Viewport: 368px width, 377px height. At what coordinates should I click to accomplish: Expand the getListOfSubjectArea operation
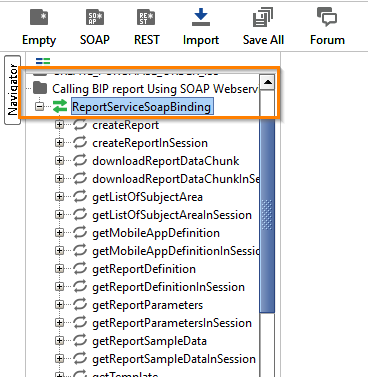click(x=59, y=197)
